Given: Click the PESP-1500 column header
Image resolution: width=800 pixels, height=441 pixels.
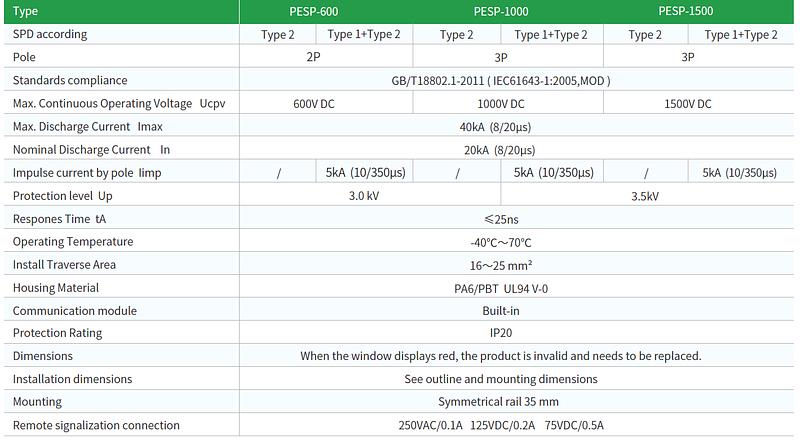Looking at the screenshot, I should (686, 12).
